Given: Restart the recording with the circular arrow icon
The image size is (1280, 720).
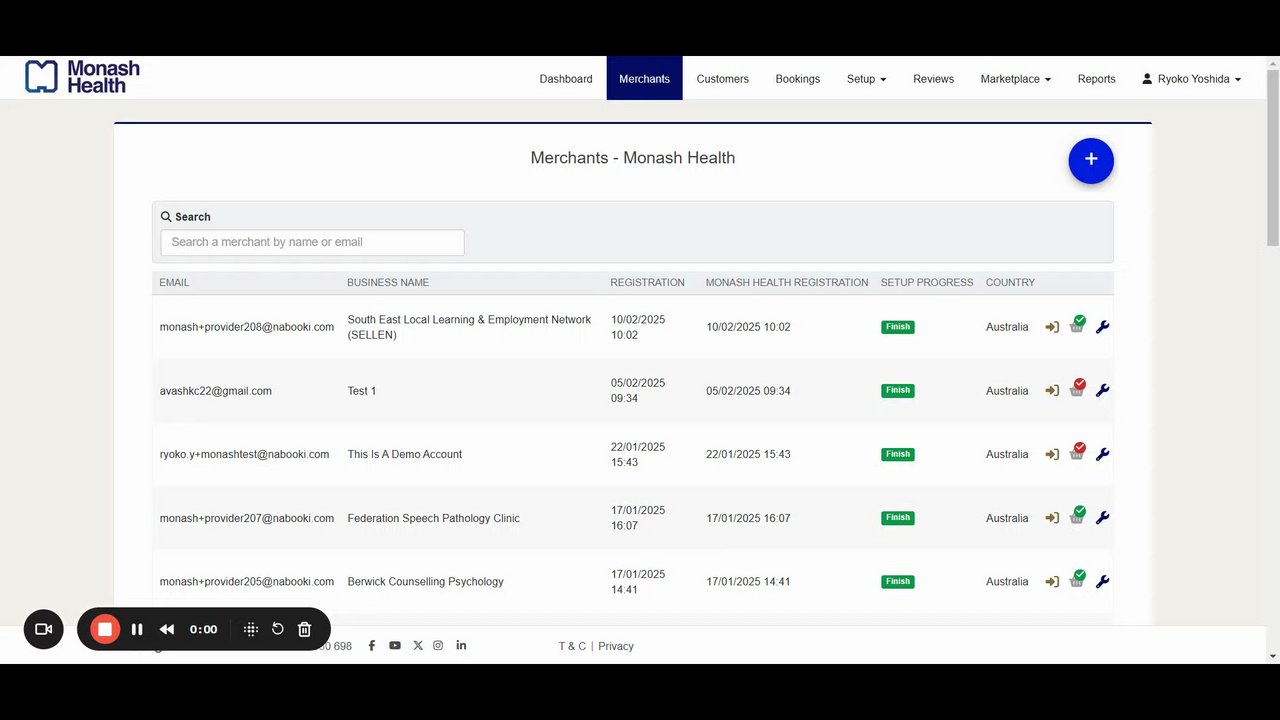Looking at the screenshot, I should point(278,629).
